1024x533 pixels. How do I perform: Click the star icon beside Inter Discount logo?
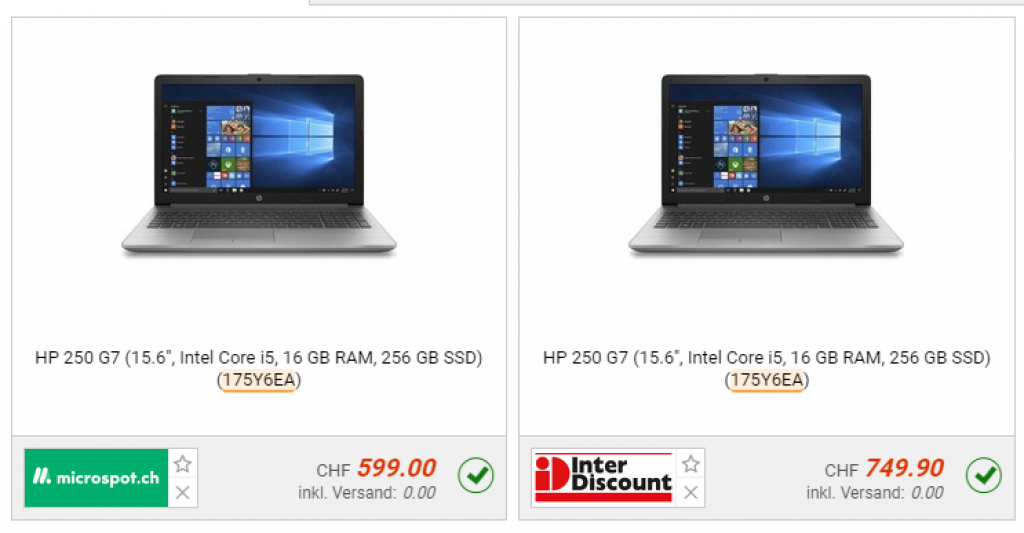[691, 464]
